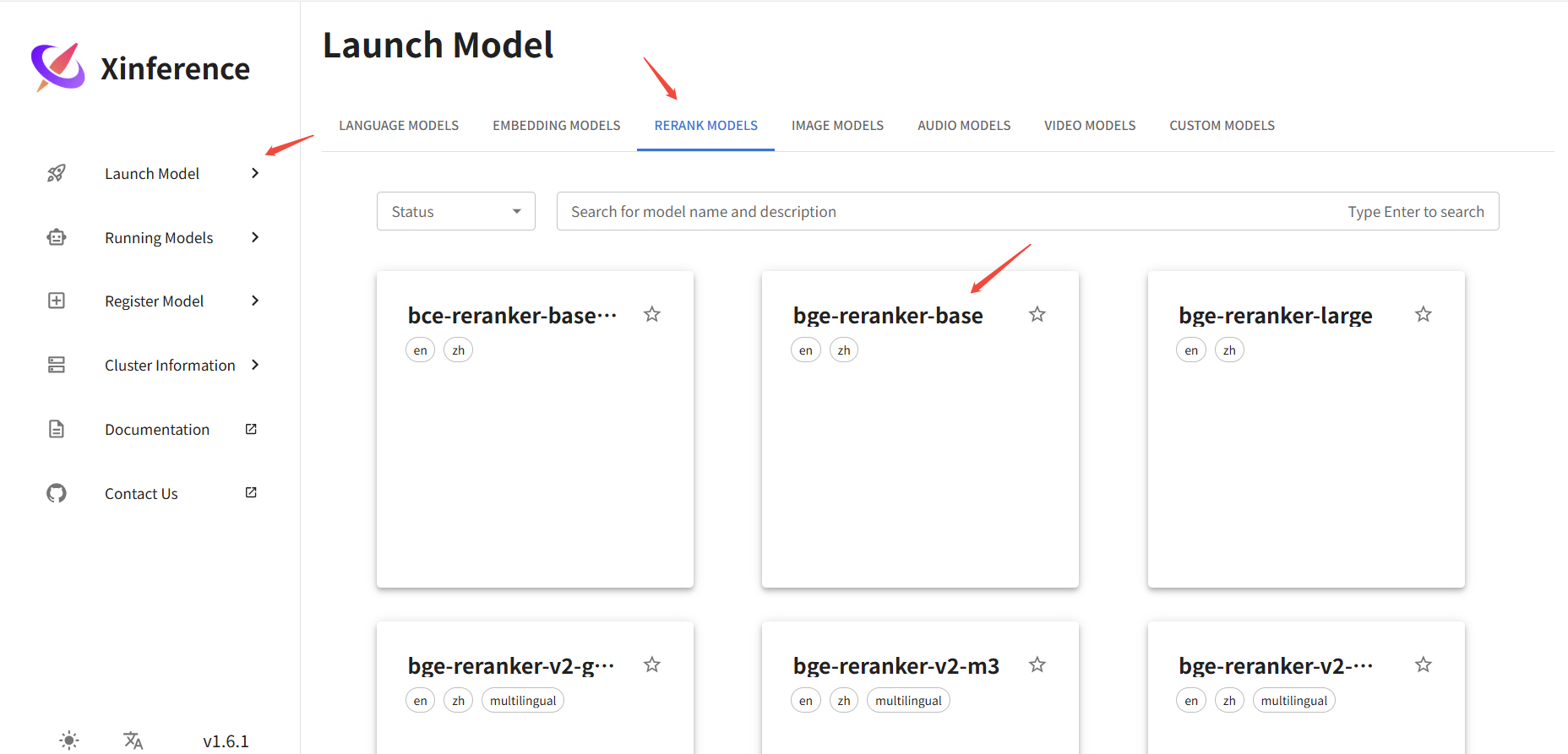The height and width of the screenshot is (754, 1568).
Task: Click the Launch Model page heading
Action: click(438, 45)
